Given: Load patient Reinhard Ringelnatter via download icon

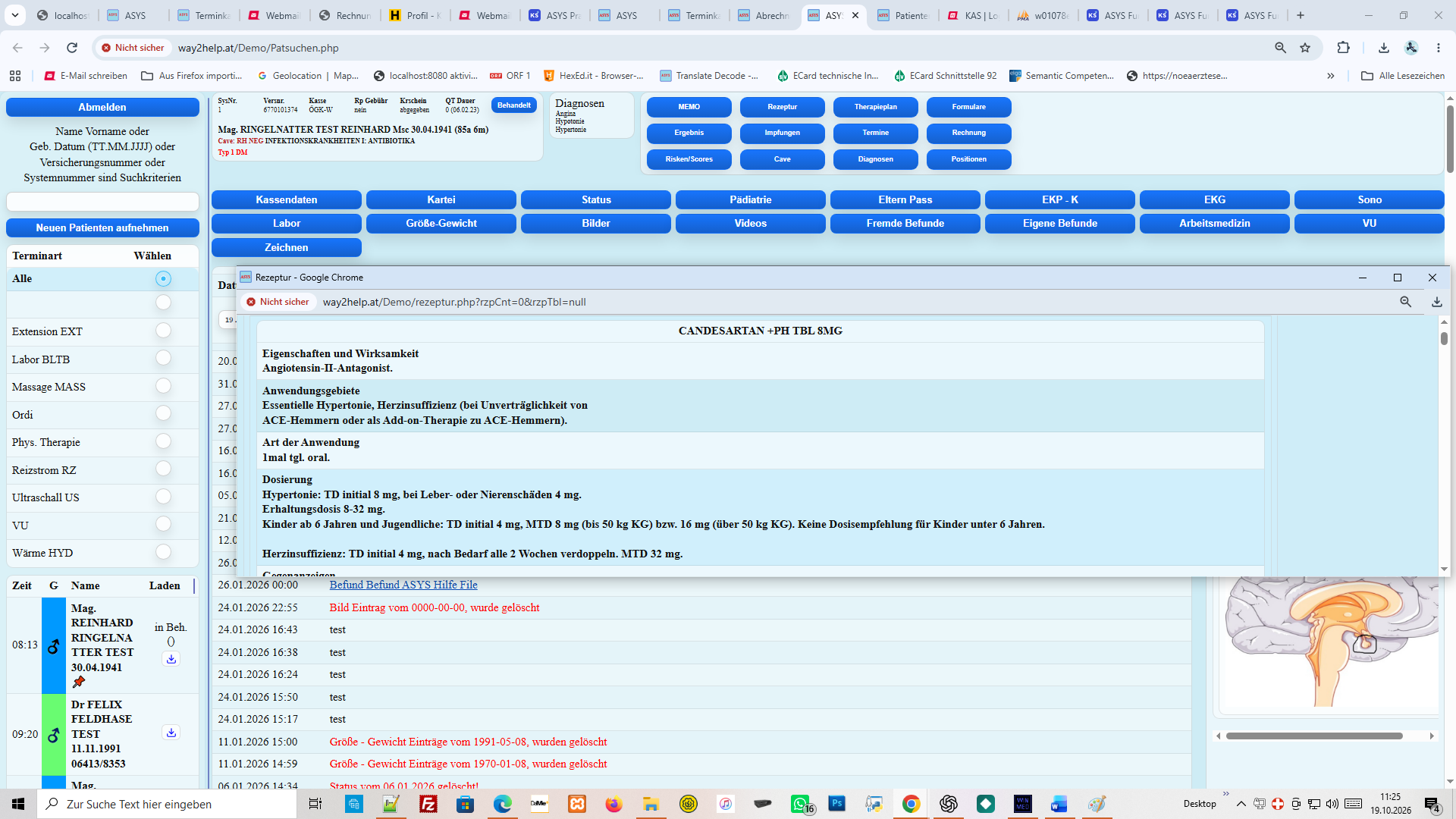Looking at the screenshot, I should coord(171,659).
